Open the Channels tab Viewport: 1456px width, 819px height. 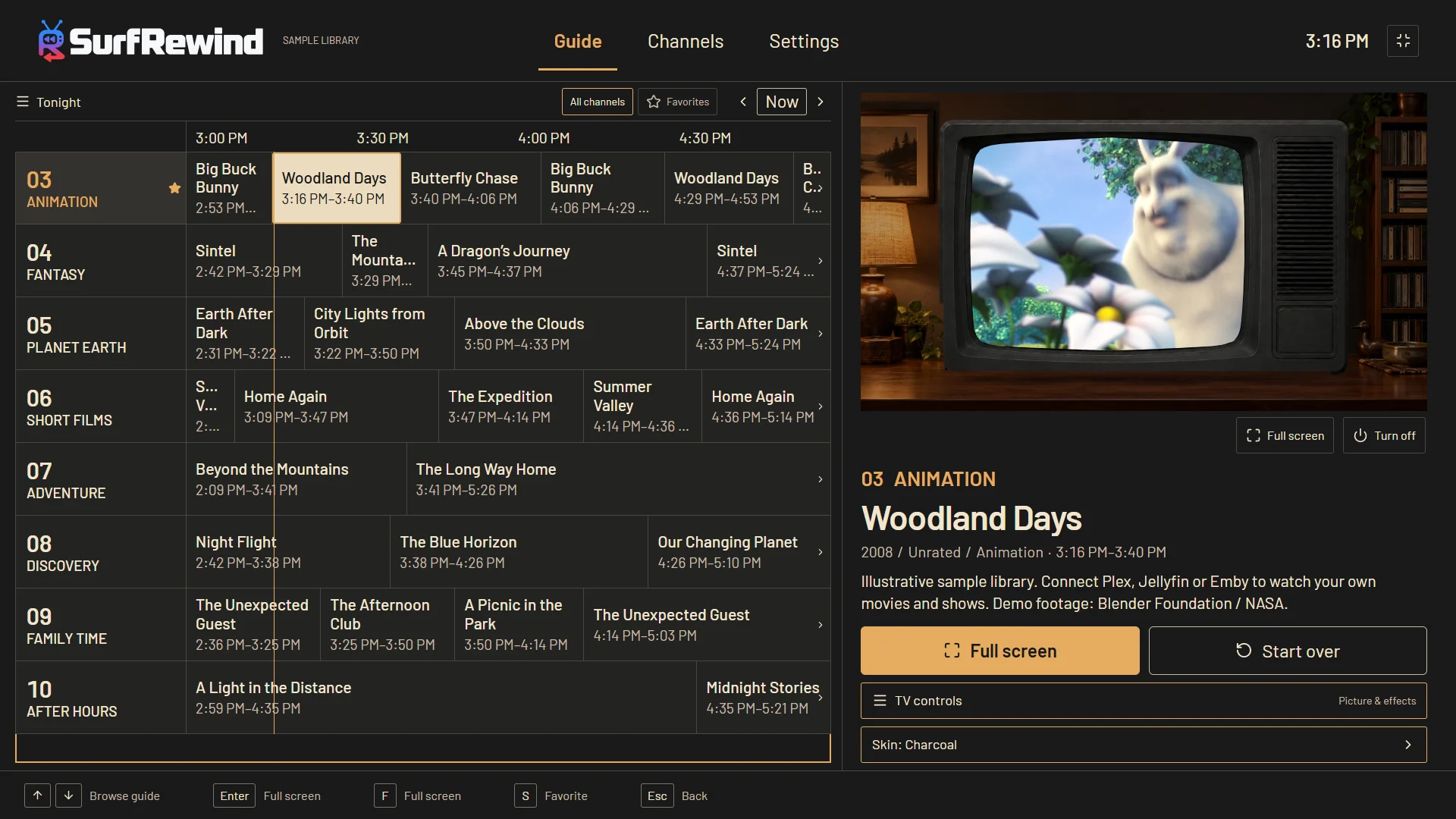pos(686,41)
